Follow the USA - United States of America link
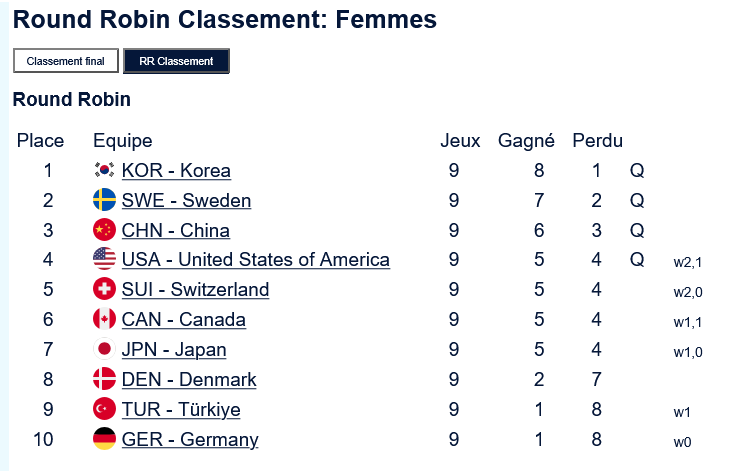 (255, 260)
